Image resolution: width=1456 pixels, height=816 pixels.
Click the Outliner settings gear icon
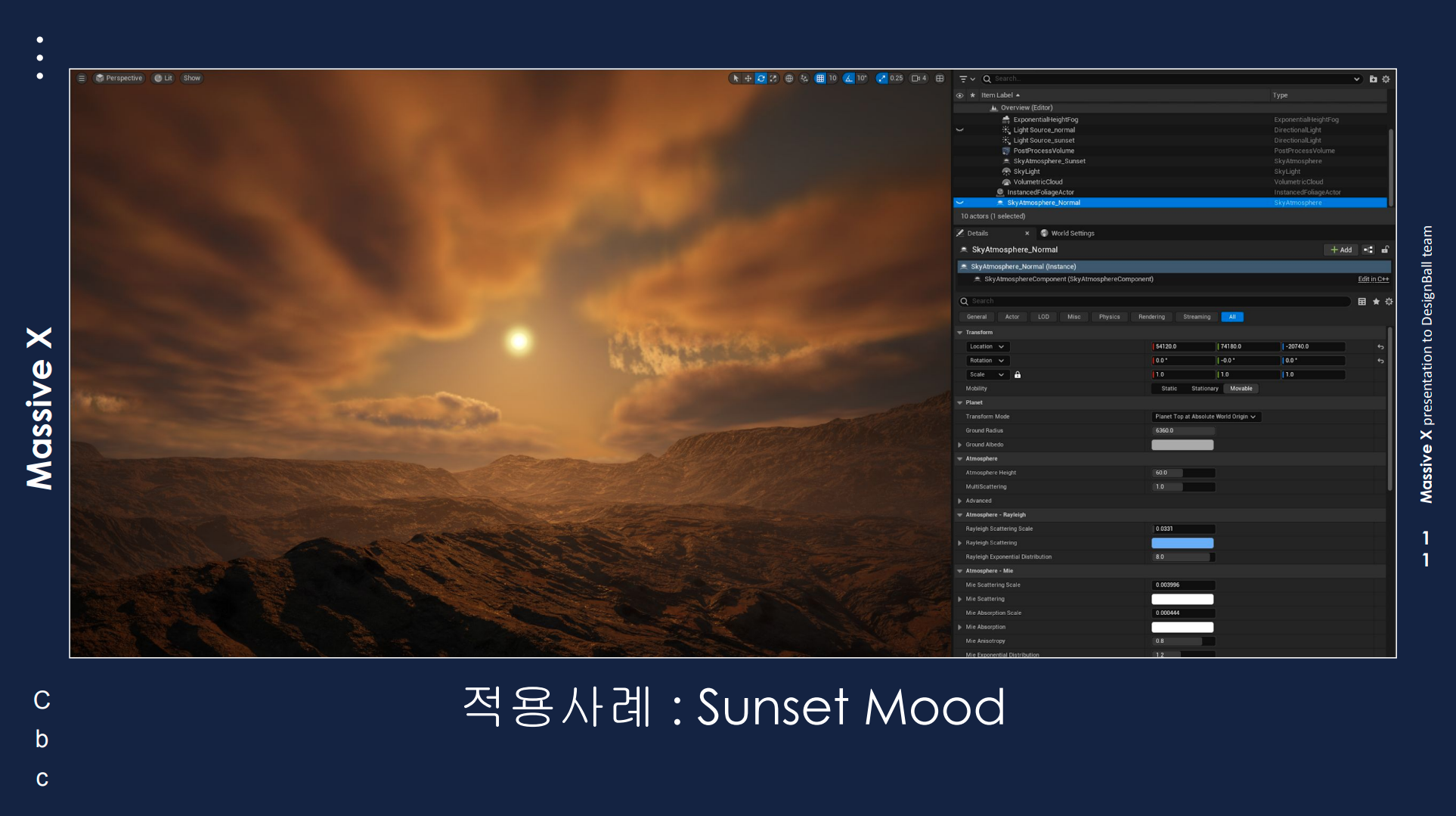(1386, 79)
